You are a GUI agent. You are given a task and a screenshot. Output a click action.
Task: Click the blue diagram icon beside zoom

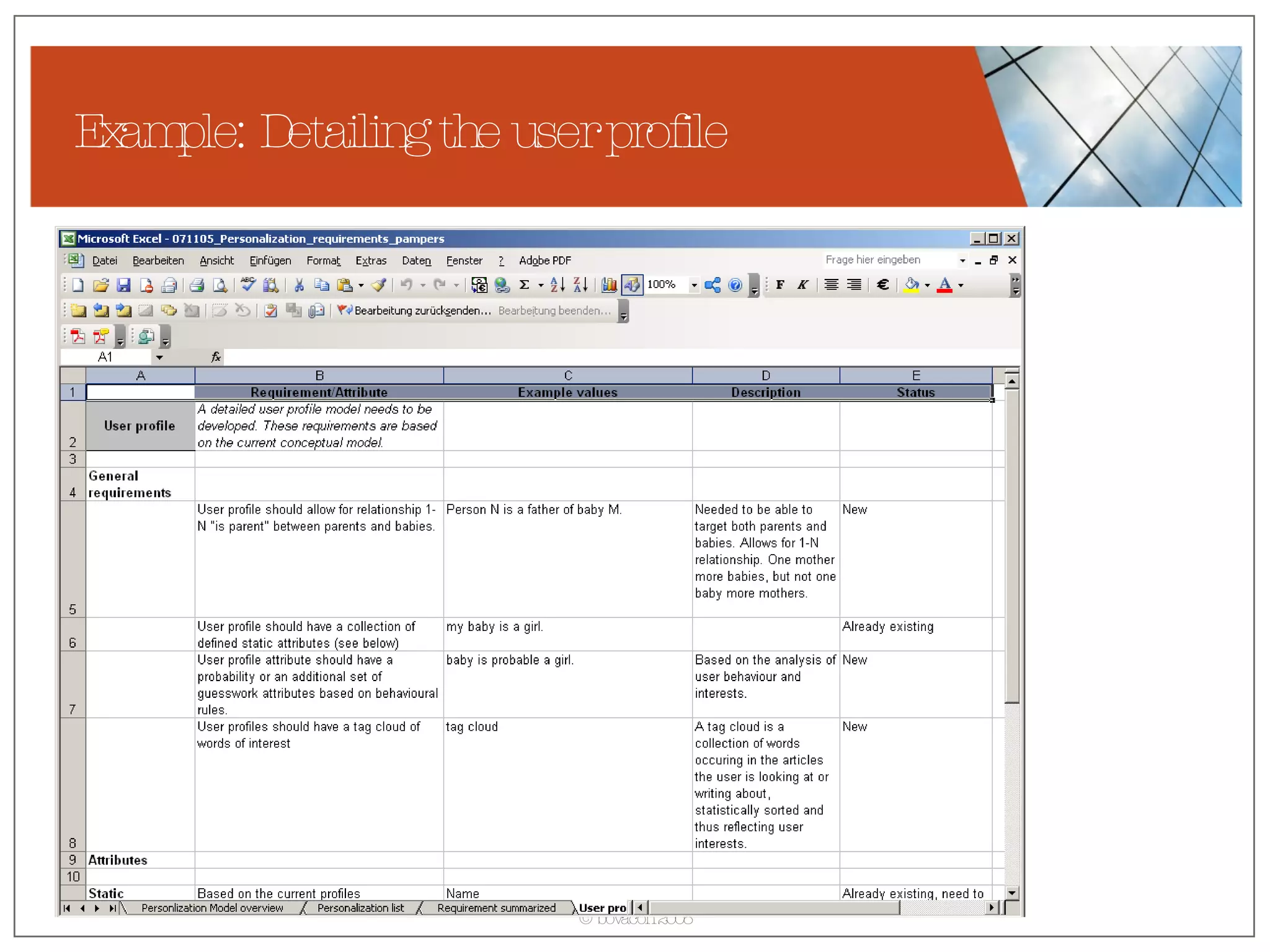pos(713,285)
